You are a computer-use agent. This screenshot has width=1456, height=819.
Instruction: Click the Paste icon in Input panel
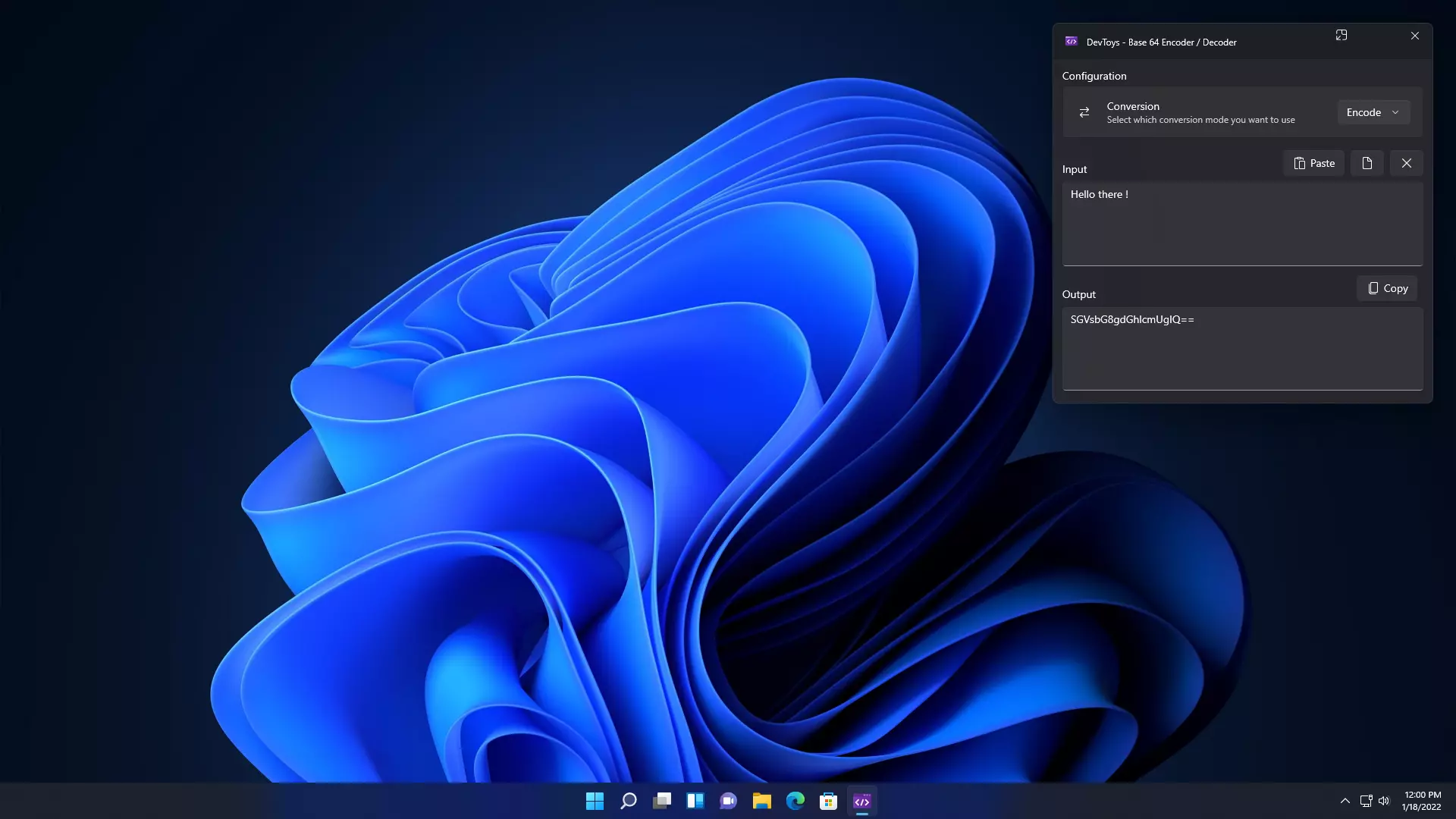tap(1314, 163)
